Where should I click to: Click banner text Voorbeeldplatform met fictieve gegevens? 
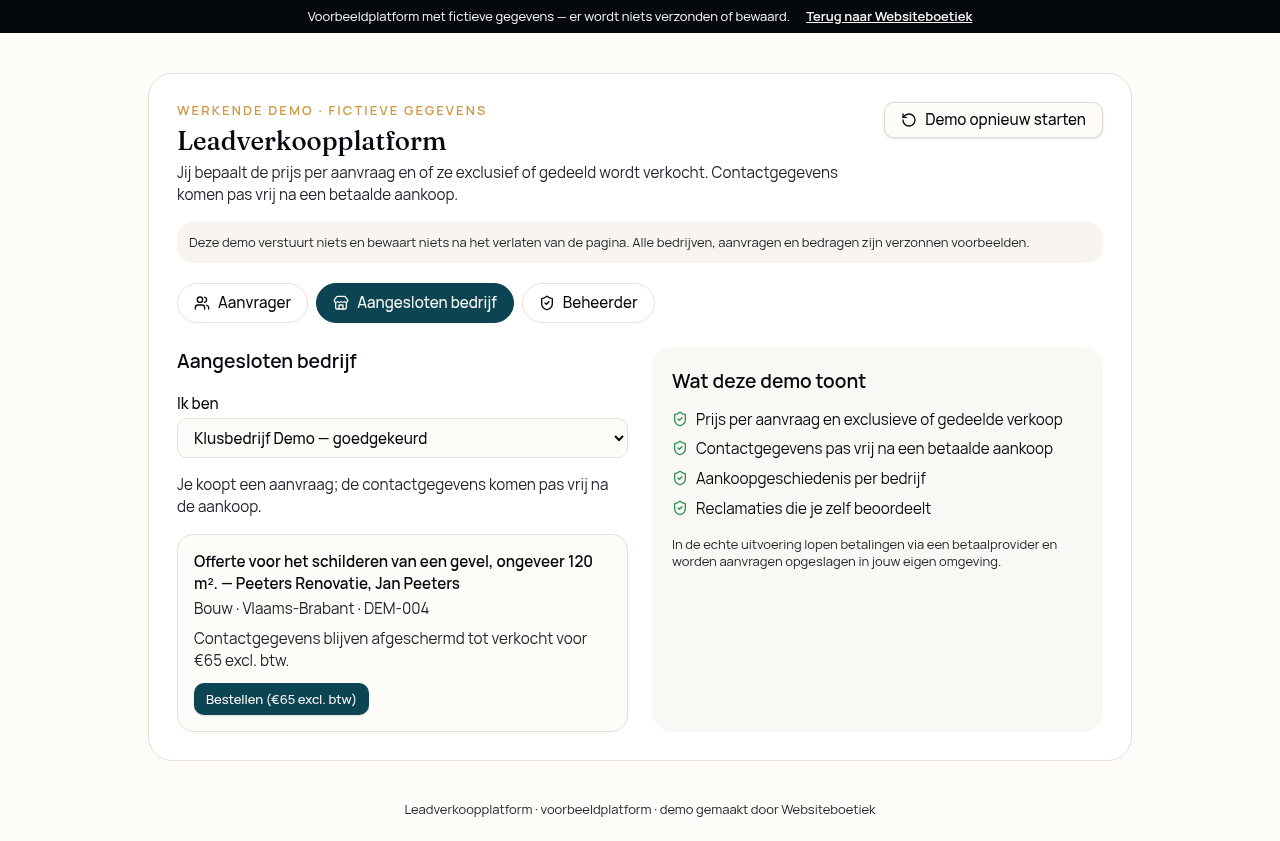[548, 16]
